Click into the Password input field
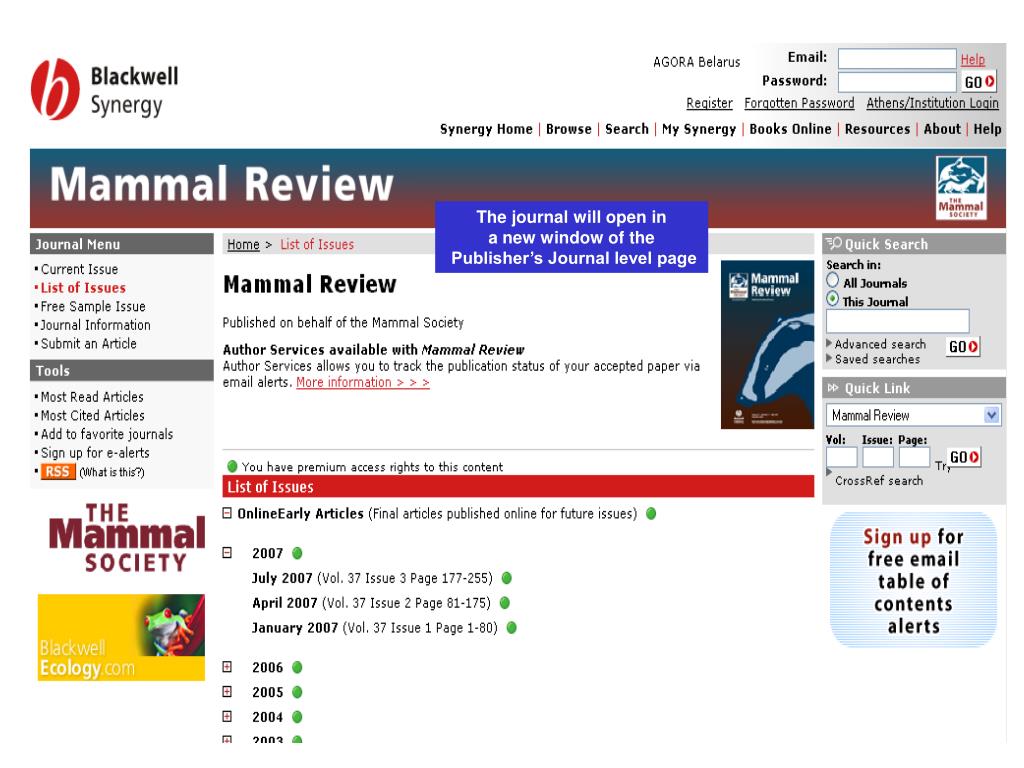The image size is (1024, 768). coord(897,82)
